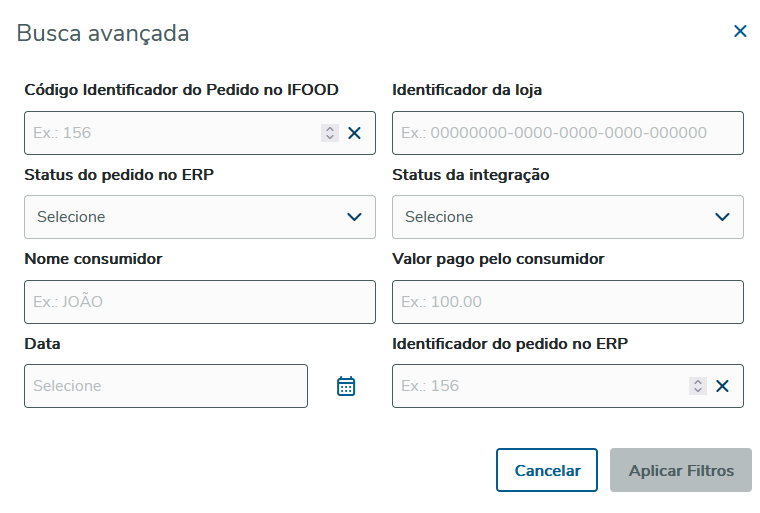This screenshot has height=513, width=760.
Task: Clear the ERP order identifier field
Action: pos(722,386)
